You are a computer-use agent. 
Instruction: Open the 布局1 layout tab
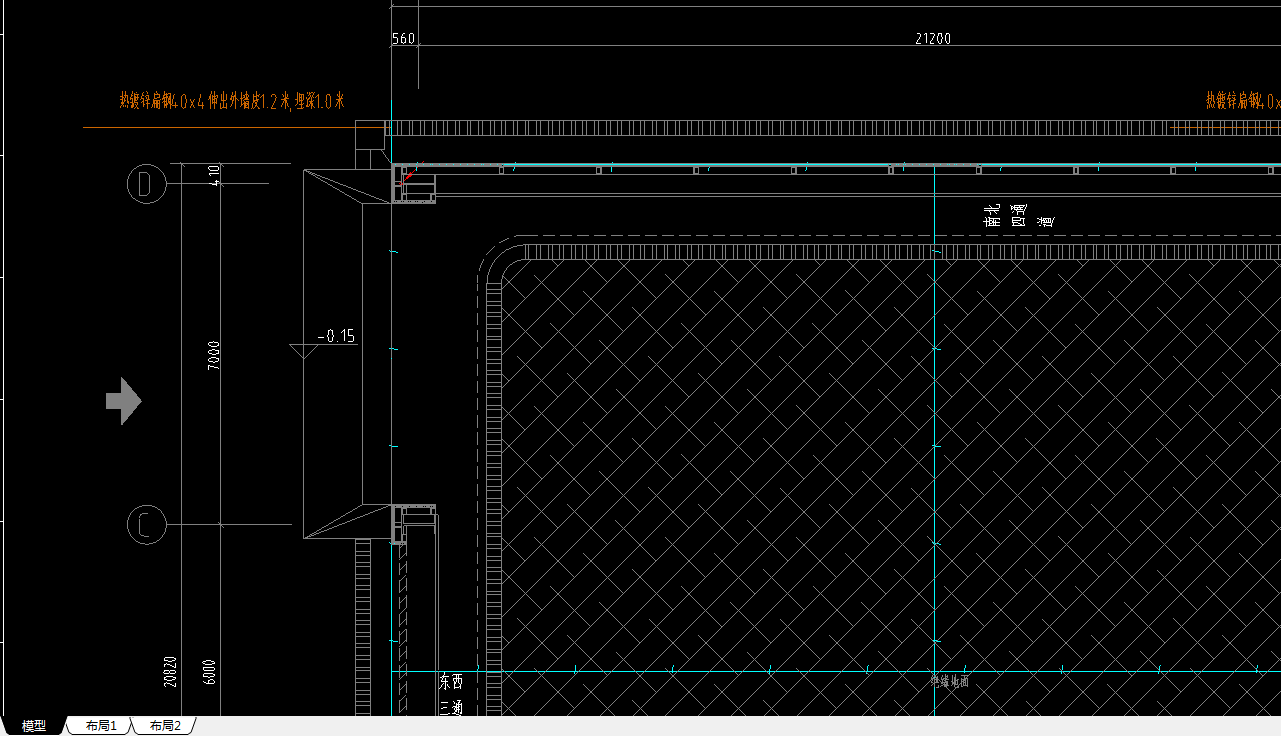101,726
